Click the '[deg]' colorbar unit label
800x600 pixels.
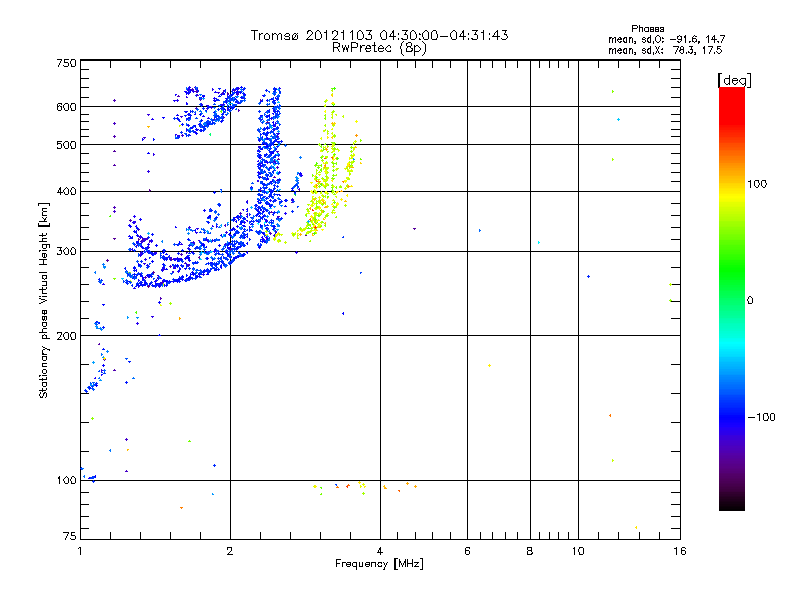(x=734, y=80)
